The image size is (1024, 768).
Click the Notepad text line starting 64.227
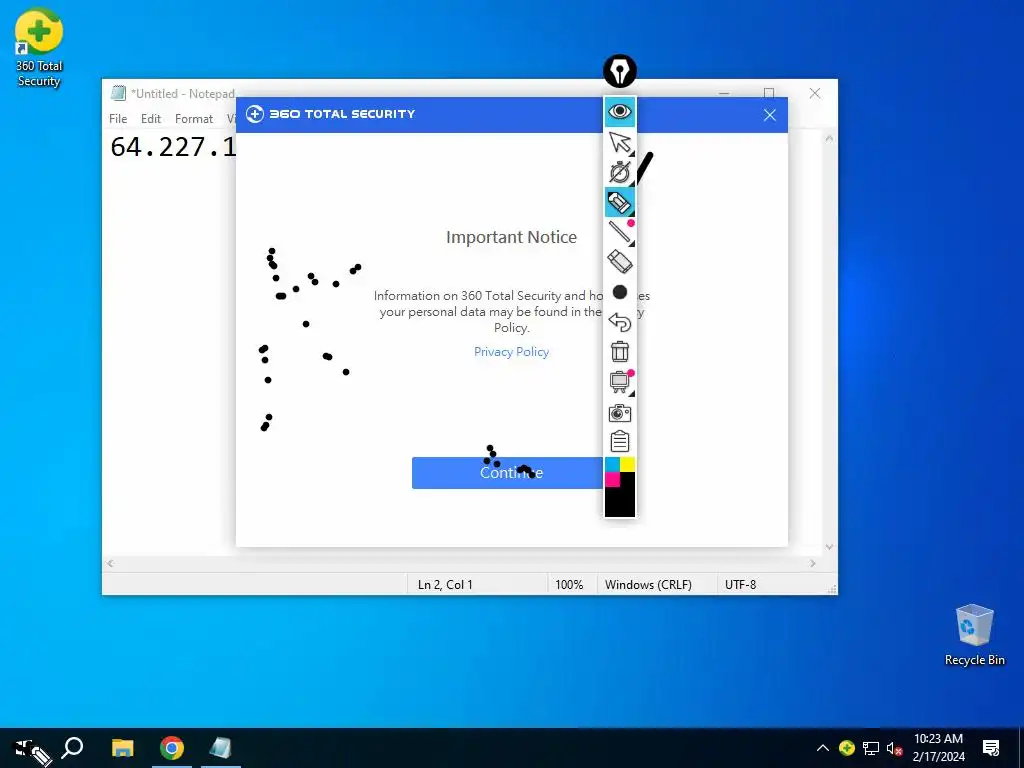click(x=173, y=147)
